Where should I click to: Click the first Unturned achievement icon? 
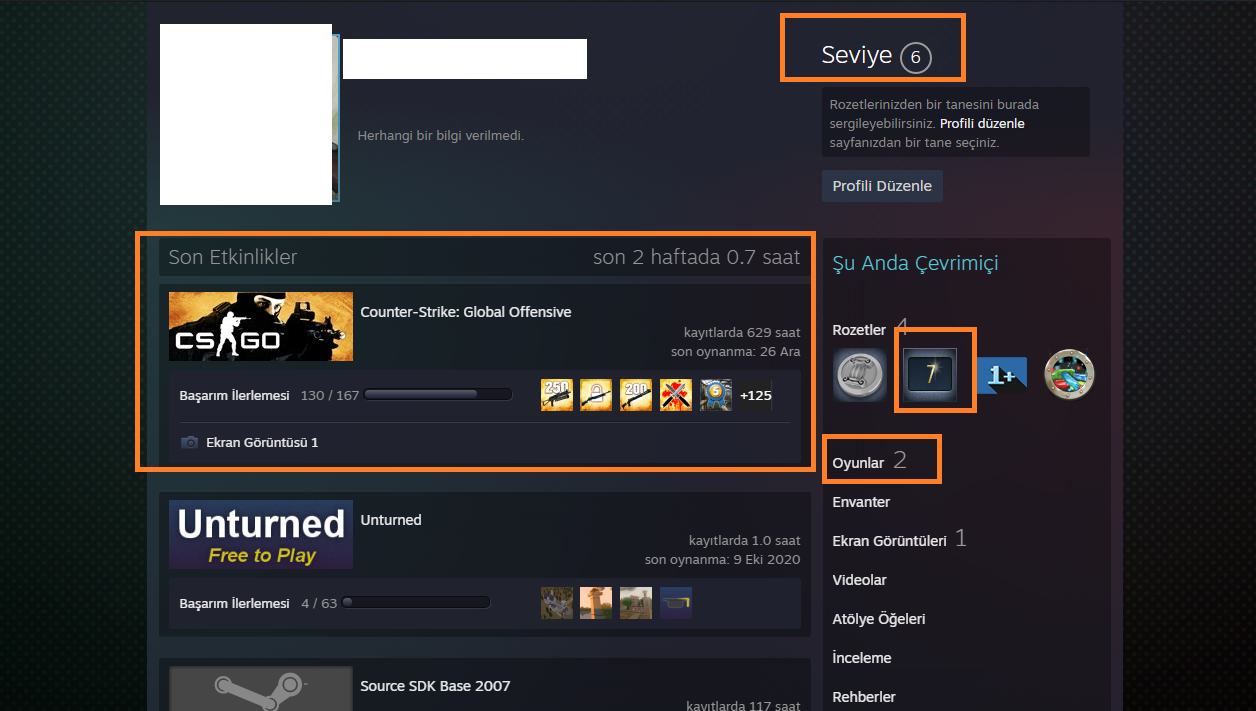(557, 603)
